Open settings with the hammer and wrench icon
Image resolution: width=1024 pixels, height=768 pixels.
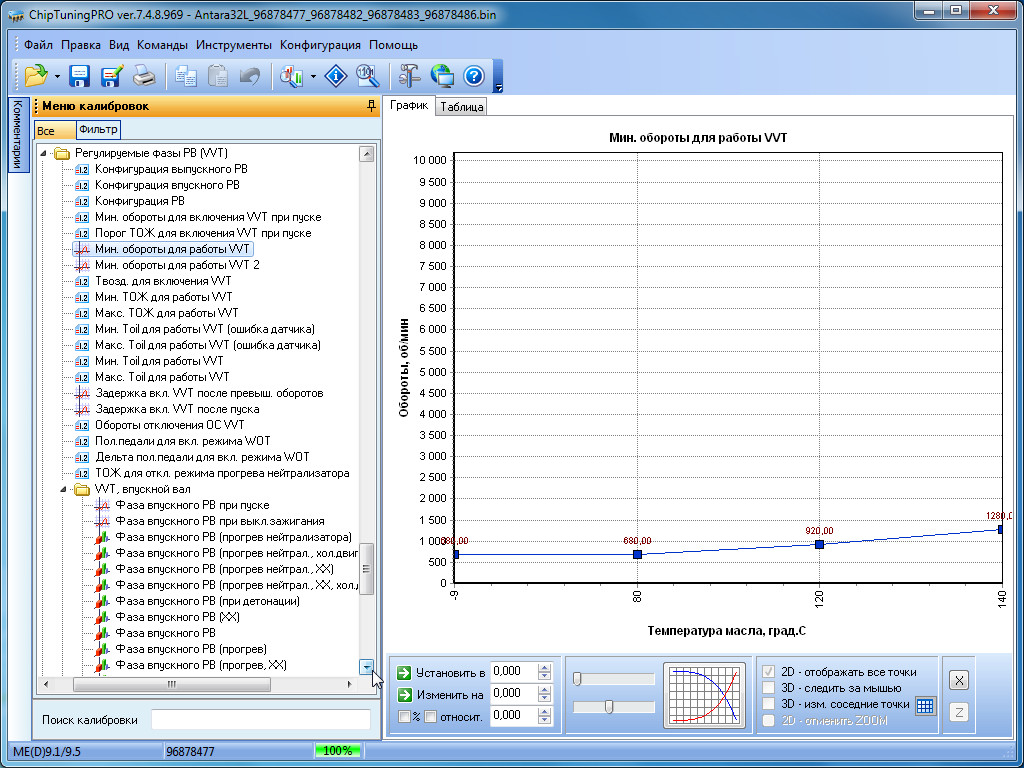coord(409,75)
